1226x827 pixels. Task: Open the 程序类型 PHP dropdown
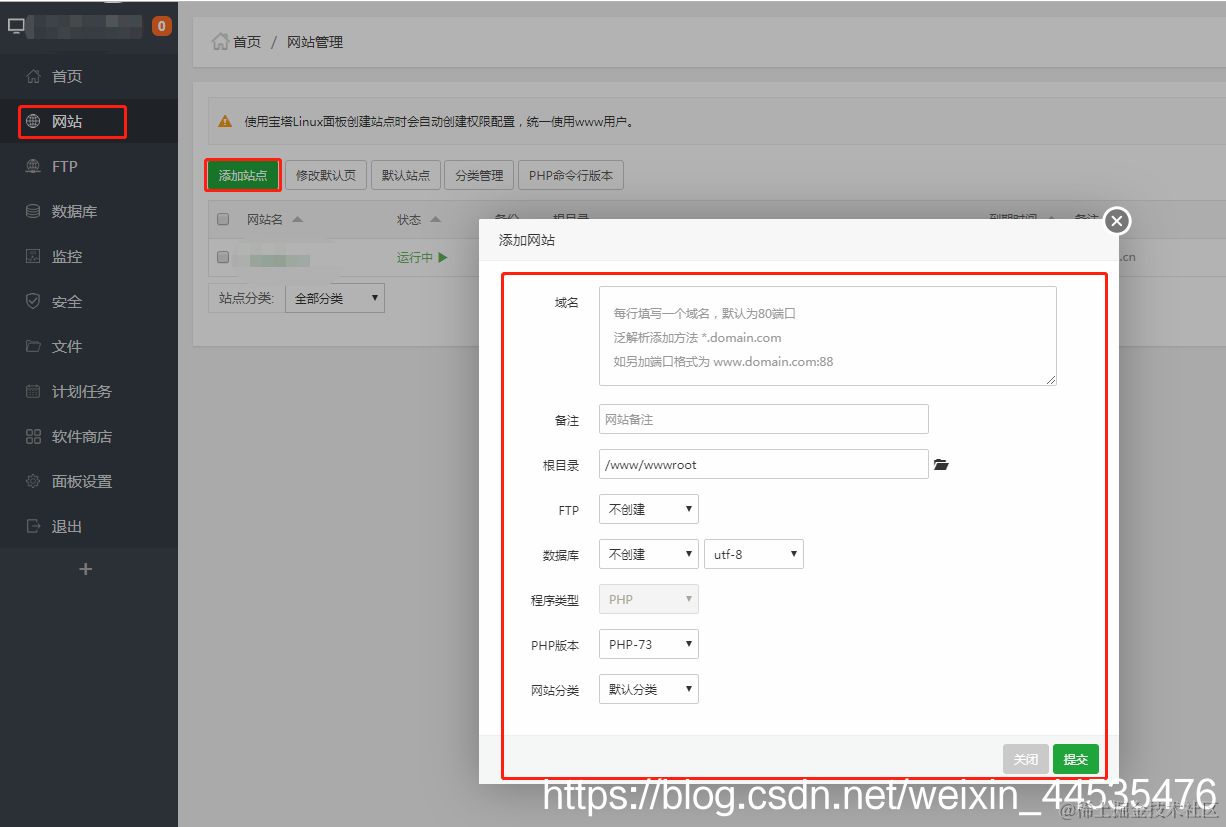pos(649,599)
